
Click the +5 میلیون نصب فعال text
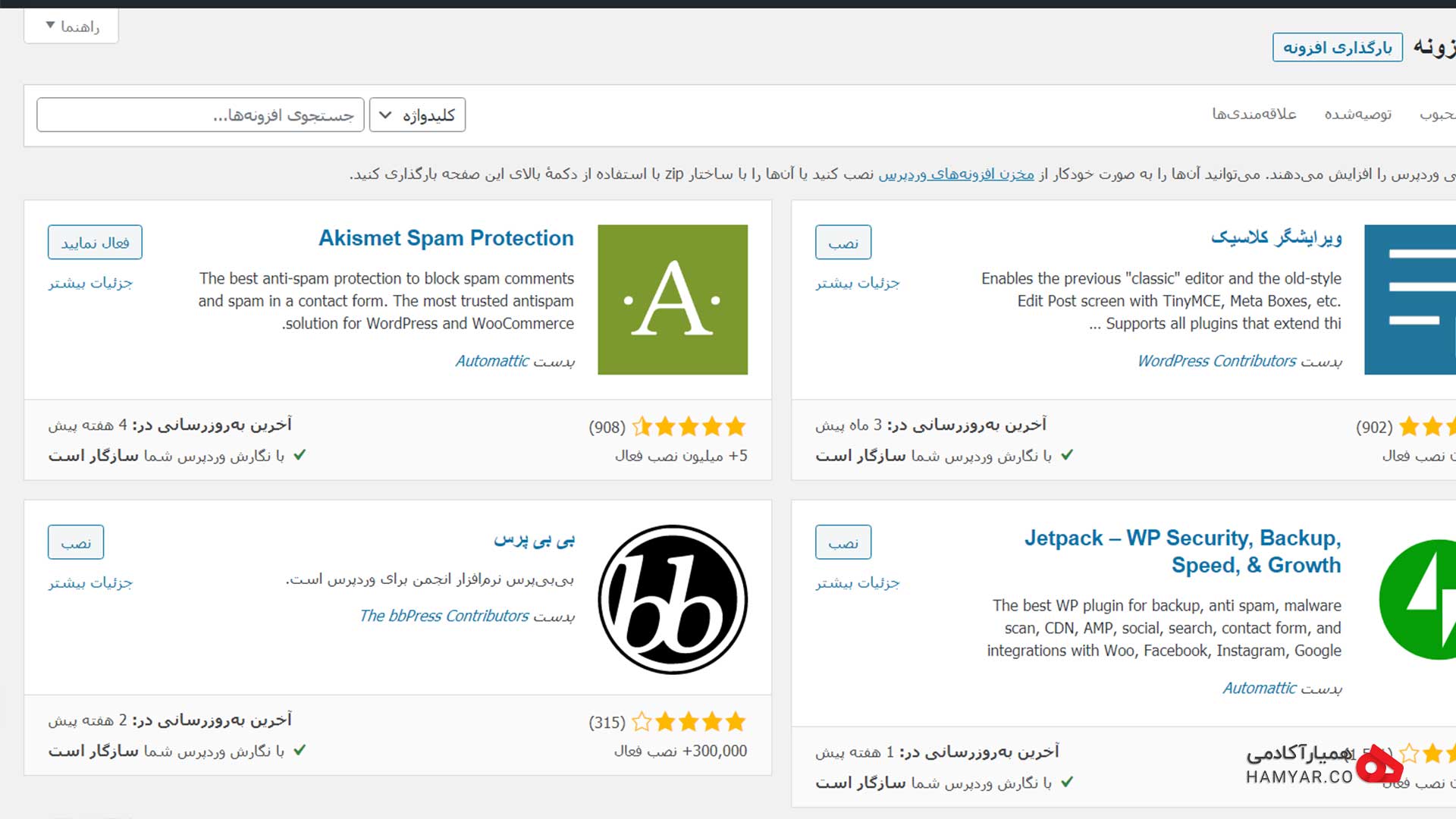(x=681, y=456)
